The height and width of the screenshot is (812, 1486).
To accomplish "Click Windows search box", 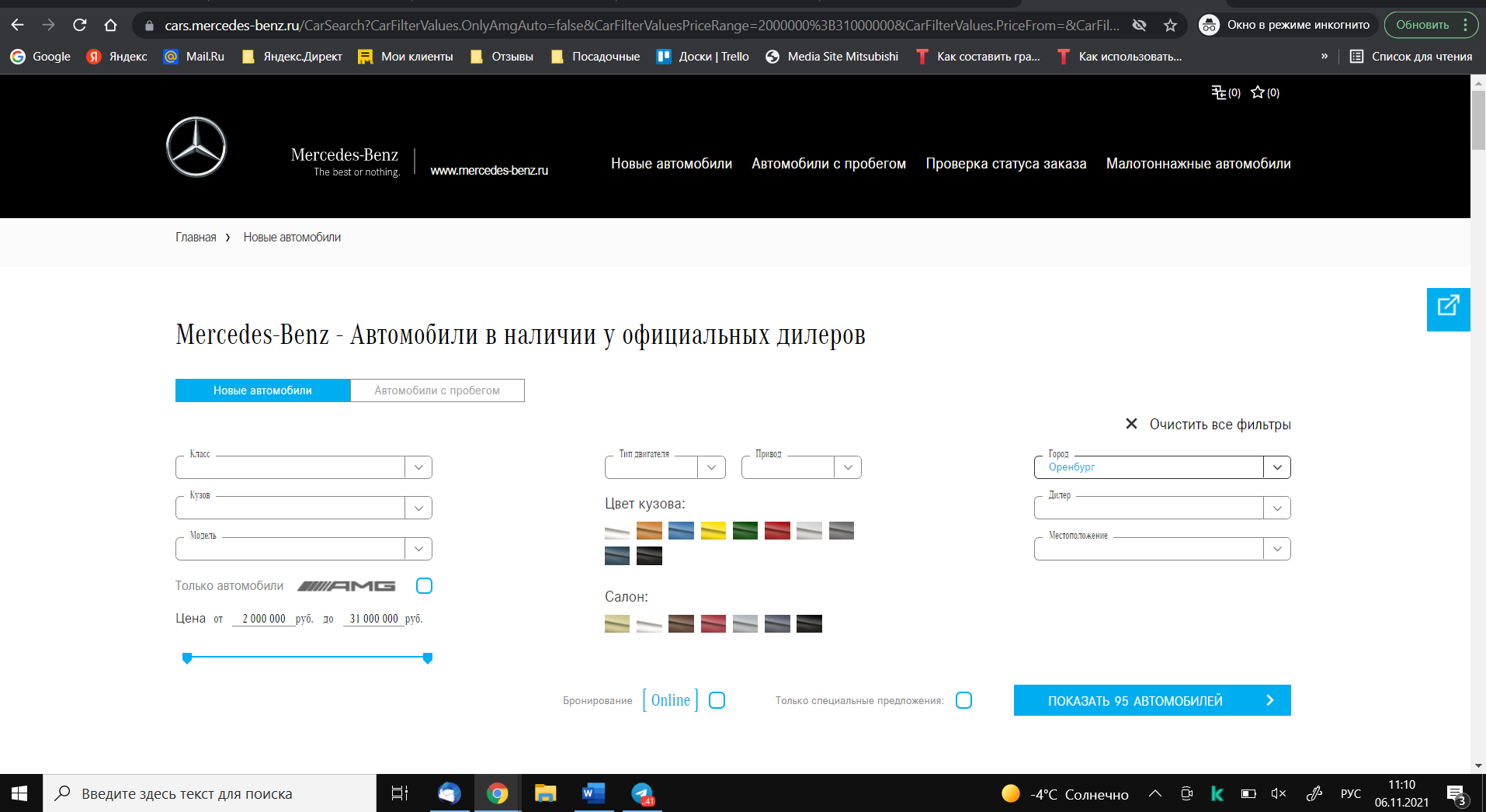I will point(210,793).
